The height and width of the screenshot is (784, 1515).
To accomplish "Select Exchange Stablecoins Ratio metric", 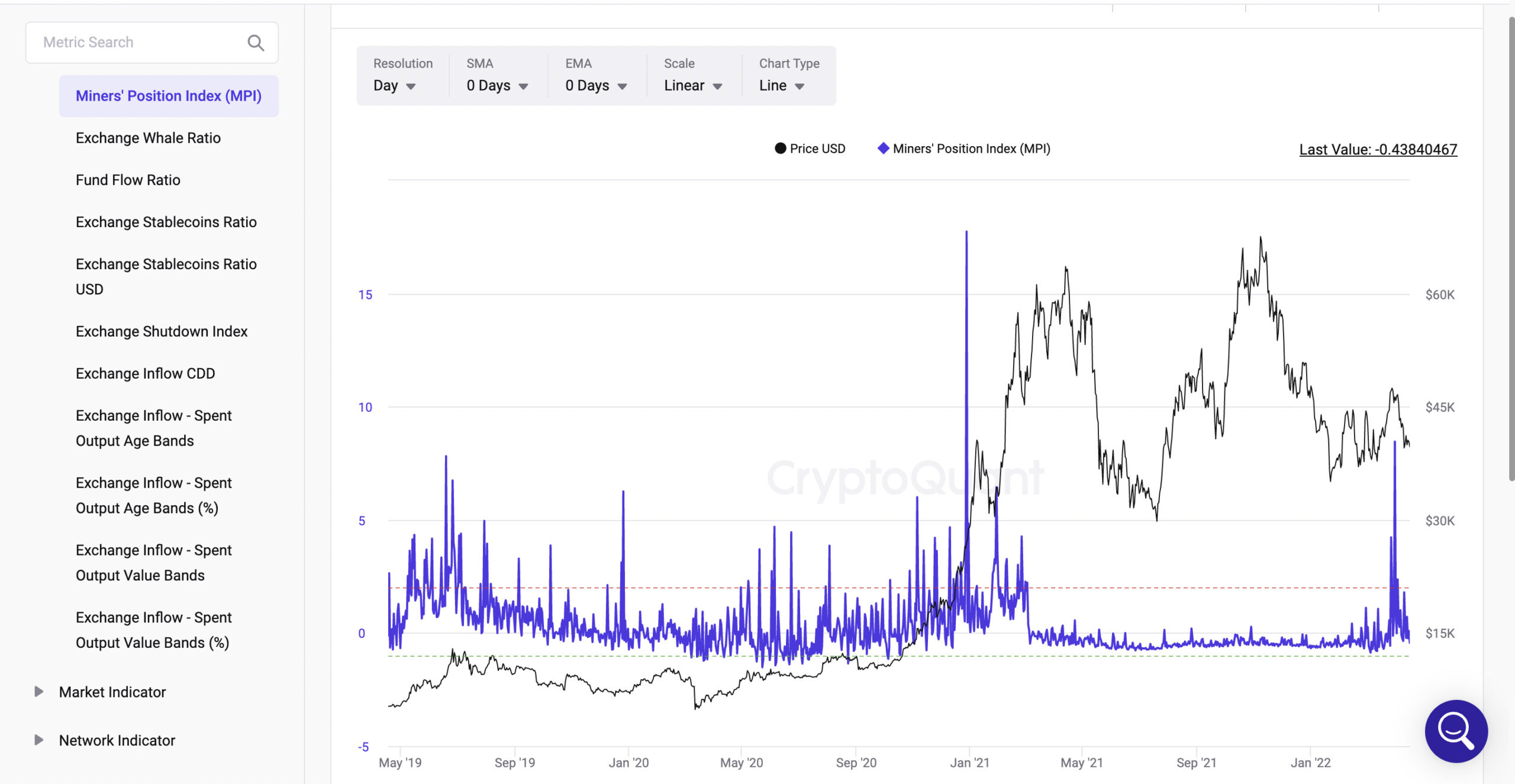I will 166,222.
